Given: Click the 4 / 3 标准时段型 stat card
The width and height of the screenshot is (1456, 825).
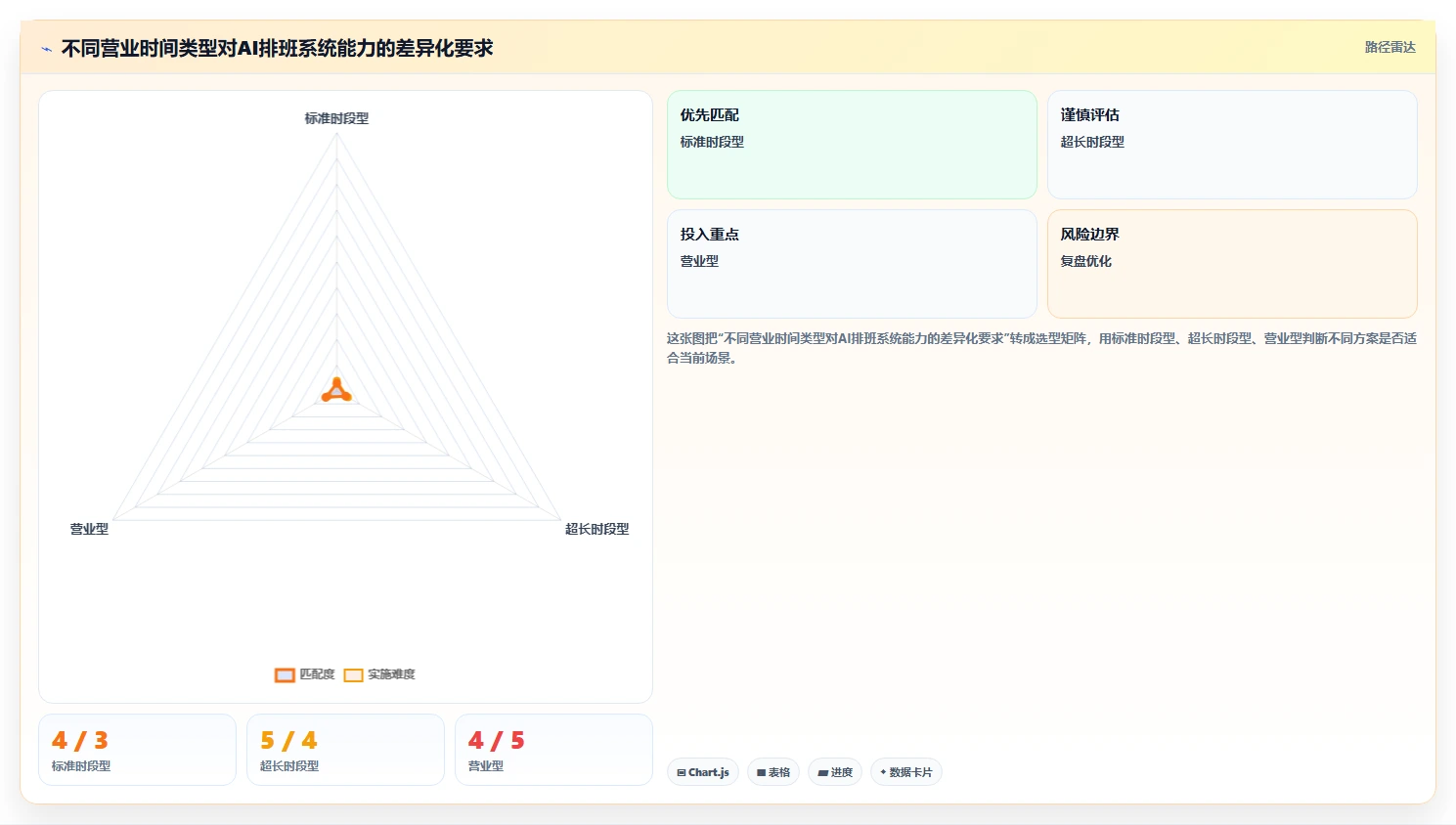Looking at the screenshot, I should click(137, 750).
